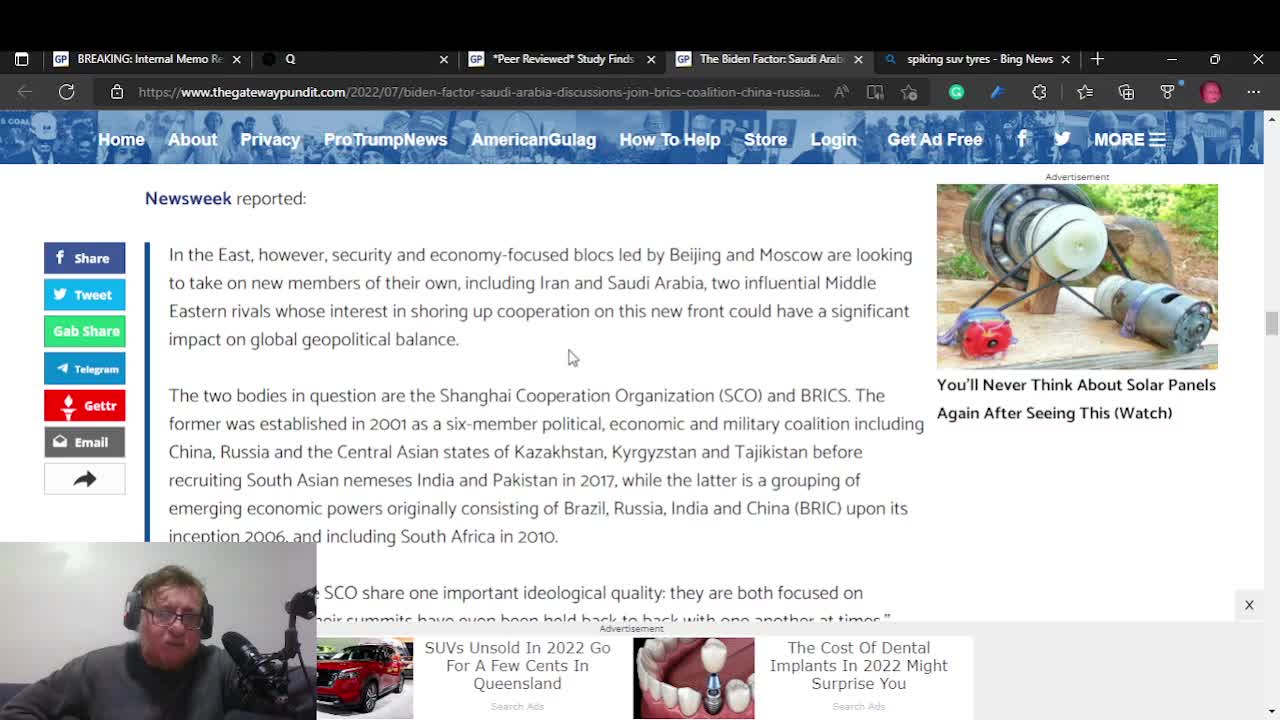Close the bottom advertisement banner
Screen dimensions: 1280x720
pyautogui.click(x=1249, y=605)
